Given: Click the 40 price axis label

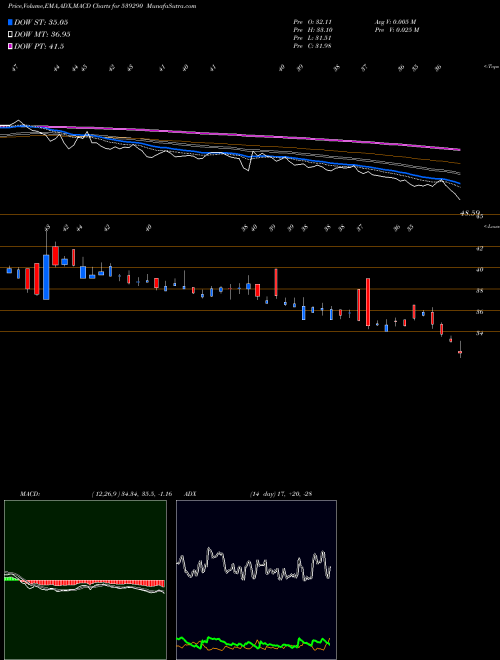Looking at the screenshot, I should click(x=479, y=270).
